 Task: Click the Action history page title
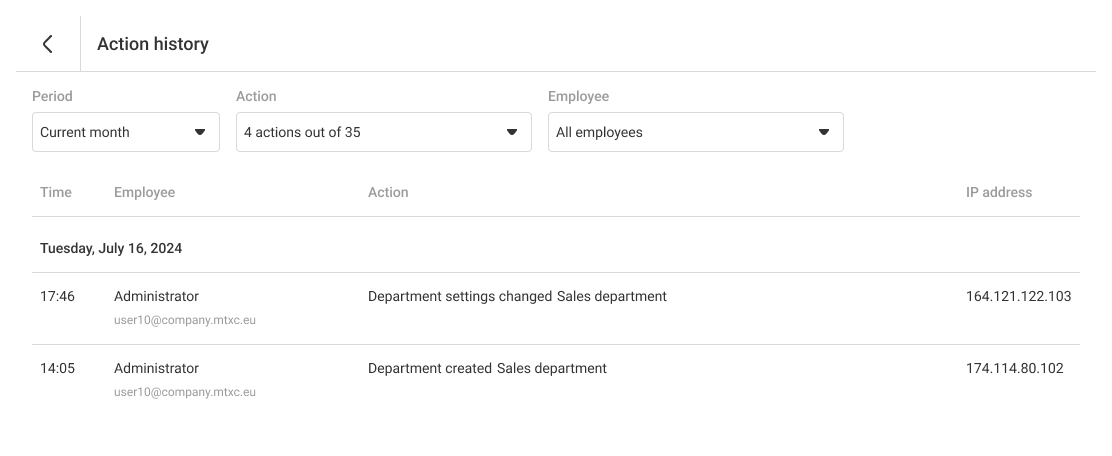[152, 44]
